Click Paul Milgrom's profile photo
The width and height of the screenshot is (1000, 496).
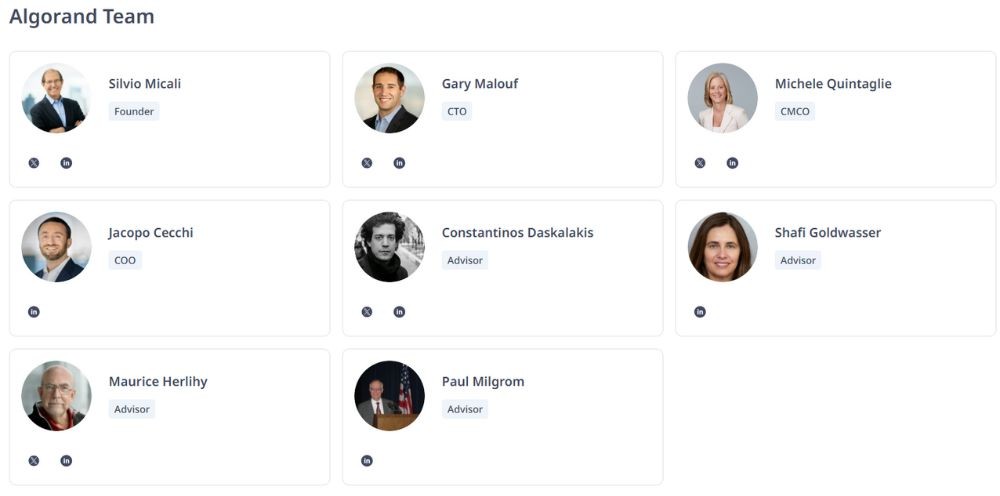(x=389, y=396)
